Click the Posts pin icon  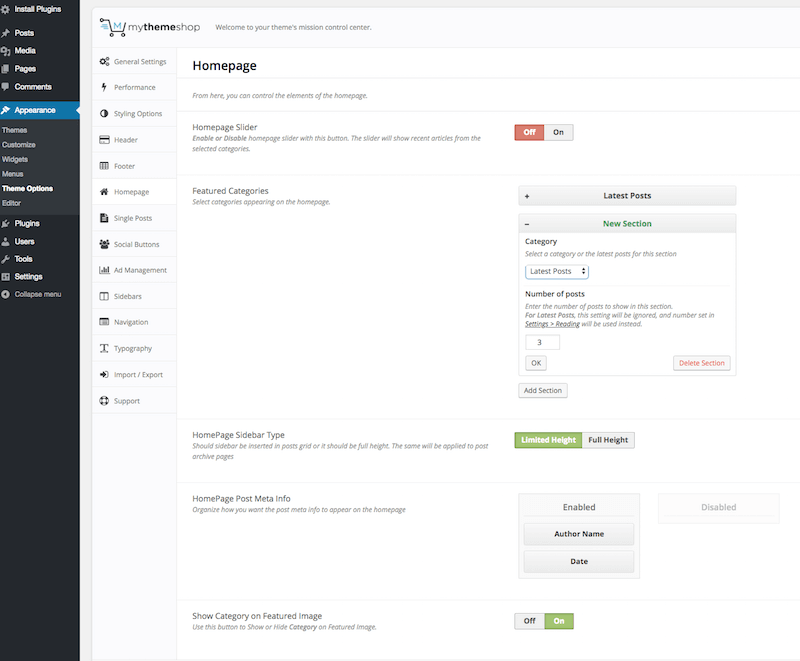(5, 33)
